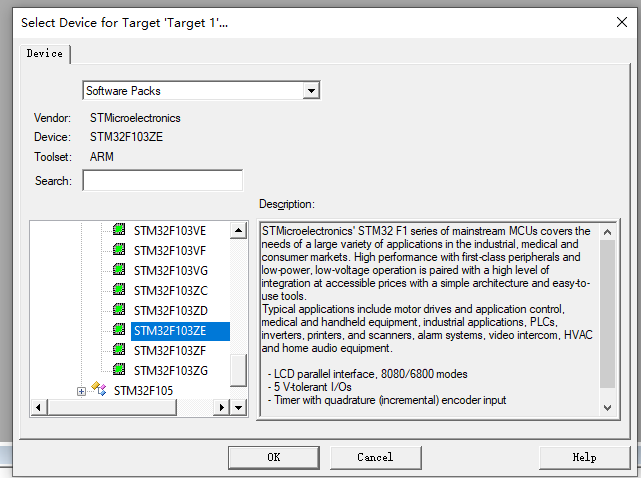Image resolution: width=641 pixels, height=478 pixels.
Task: Open Help for device selection
Action: [584, 457]
